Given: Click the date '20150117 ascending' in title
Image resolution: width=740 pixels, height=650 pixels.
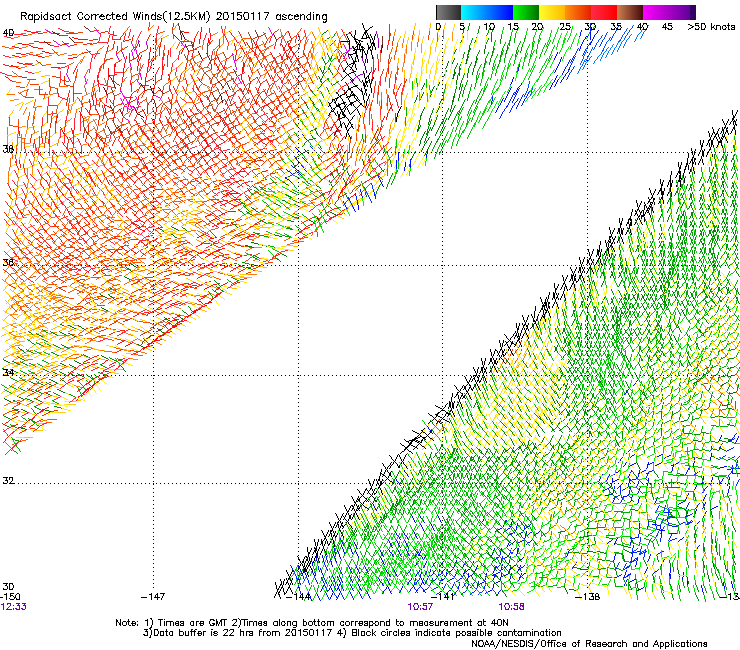Looking at the screenshot, I should click(x=271, y=17).
